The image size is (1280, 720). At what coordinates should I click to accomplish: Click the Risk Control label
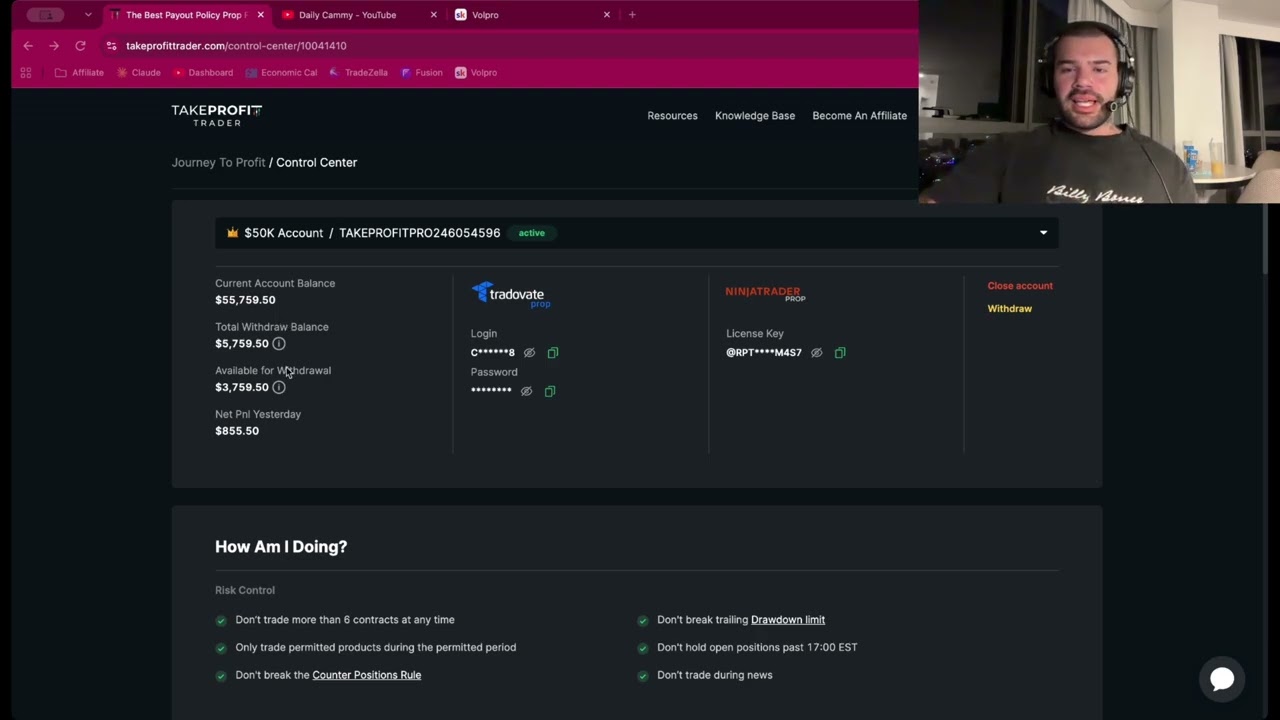point(245,590)
